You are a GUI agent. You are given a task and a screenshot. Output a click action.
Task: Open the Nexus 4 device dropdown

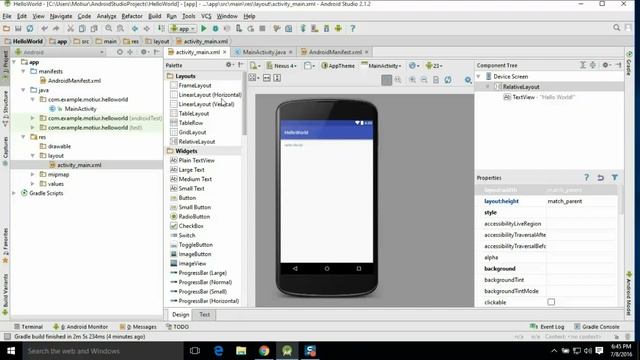(282, 66)
